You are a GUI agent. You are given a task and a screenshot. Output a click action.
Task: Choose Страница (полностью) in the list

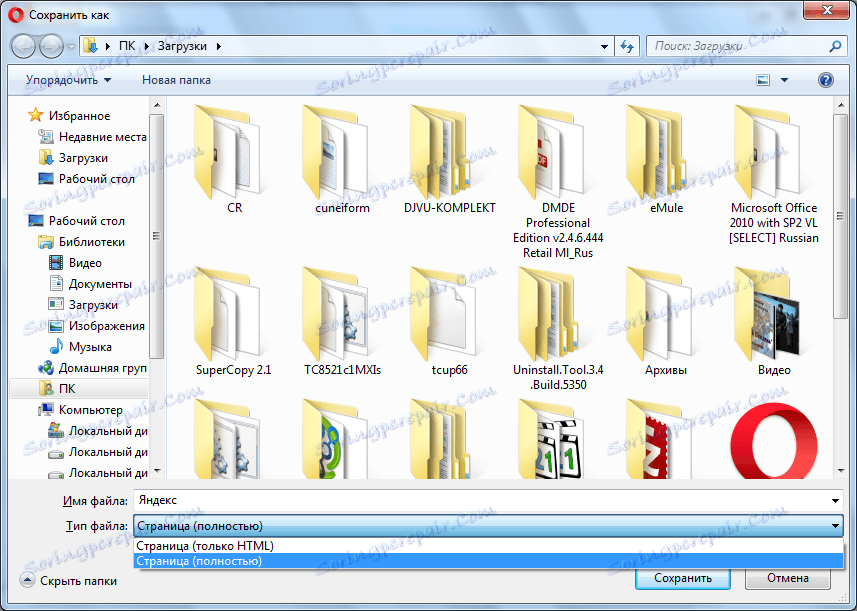pos(488,561)
